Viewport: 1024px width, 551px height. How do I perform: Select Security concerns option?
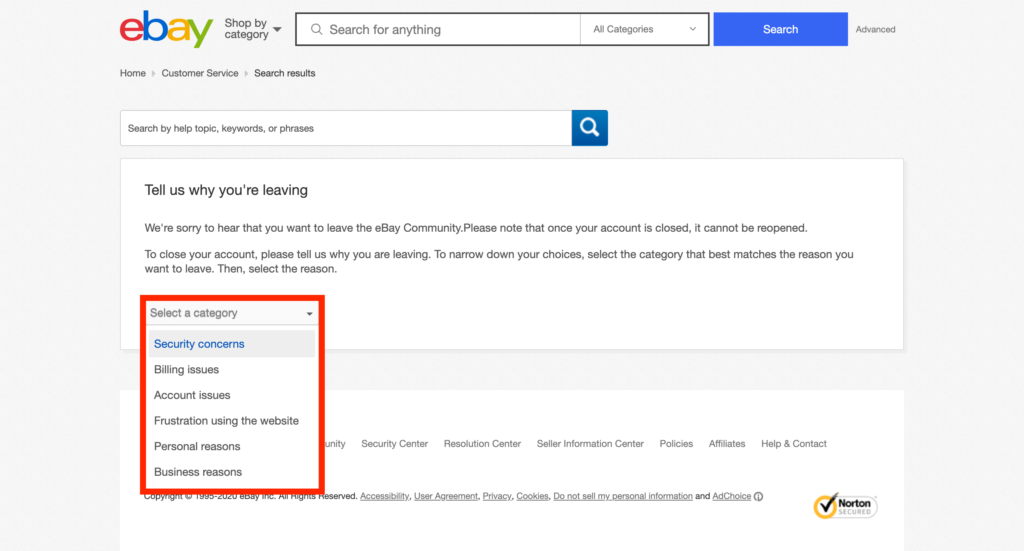199,344
